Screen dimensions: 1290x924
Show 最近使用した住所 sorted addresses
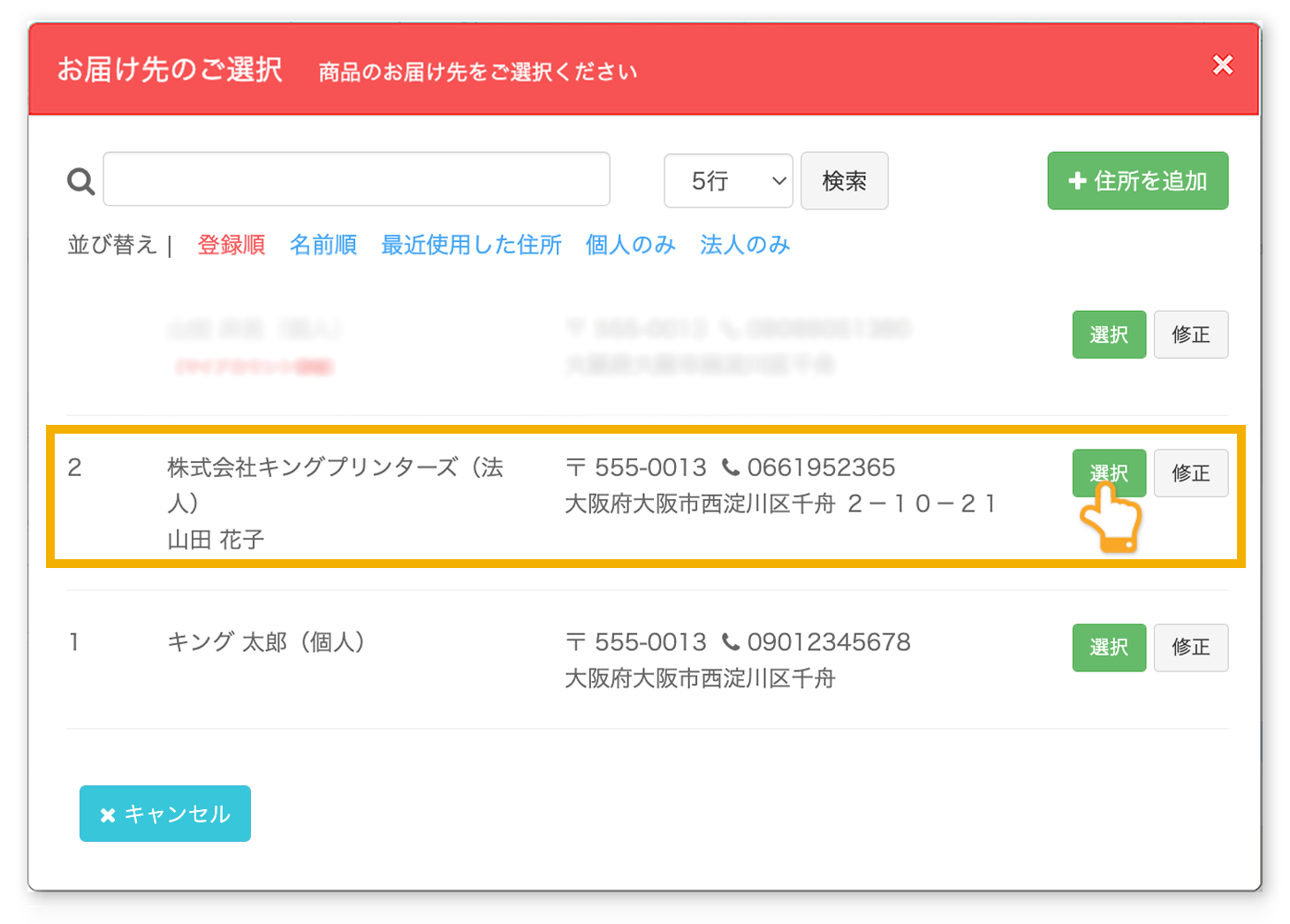coord(471,245)
